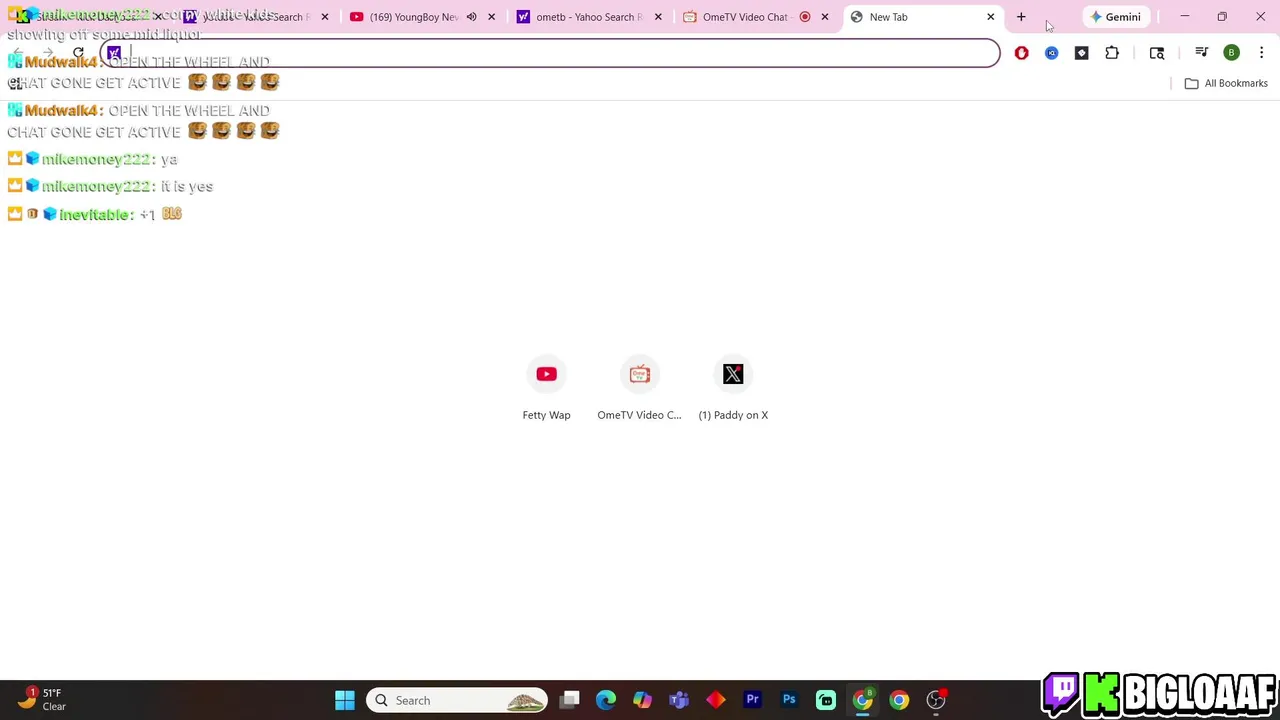Open the tab search icon in toolbar

(x=1157, y=53)
